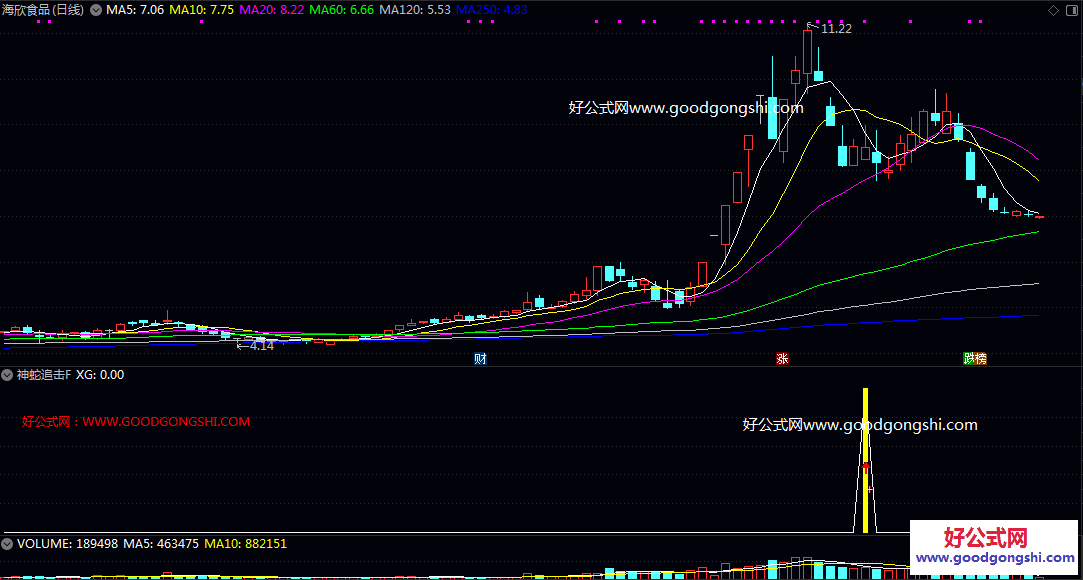The image size is (1083, 580).
Task: Click the blue 财 event marker
Action: [x=480, y=358]
